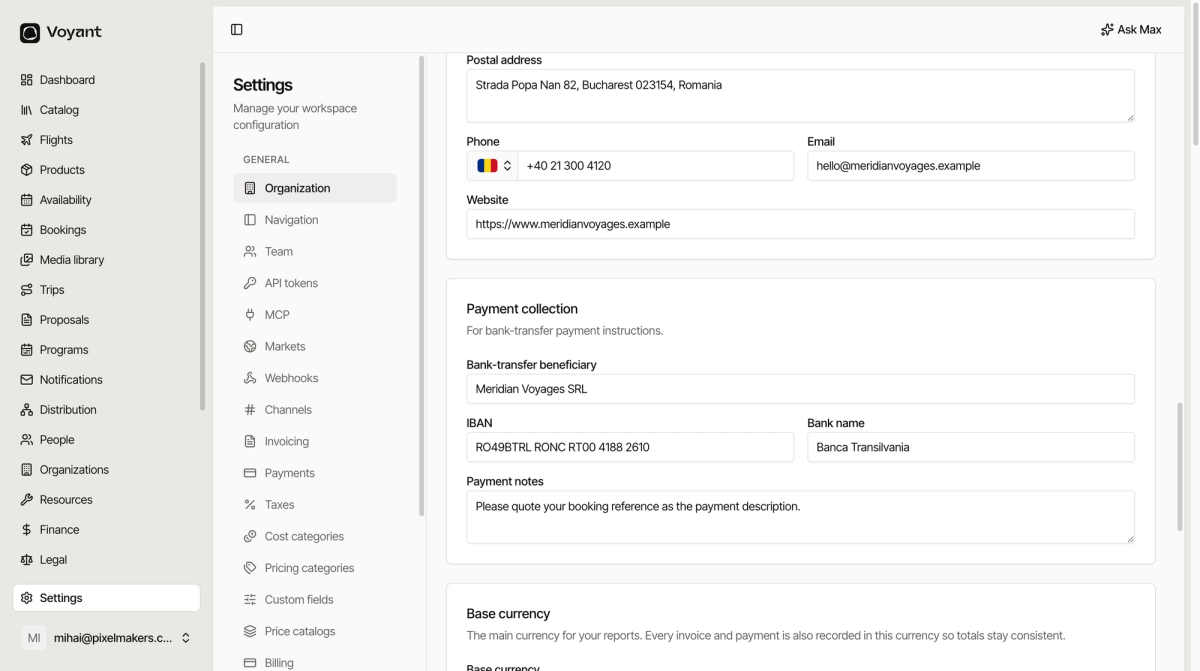Click the Payment notes text area

coord(800,517)
